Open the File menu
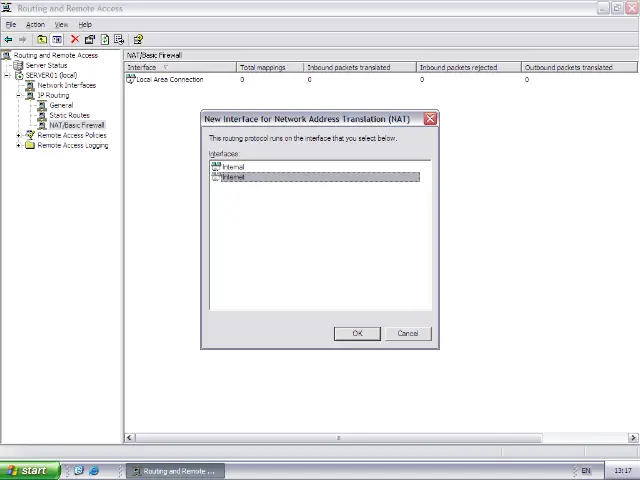Image resolution: width=640 pixels, height=480 pixels. 11,24
